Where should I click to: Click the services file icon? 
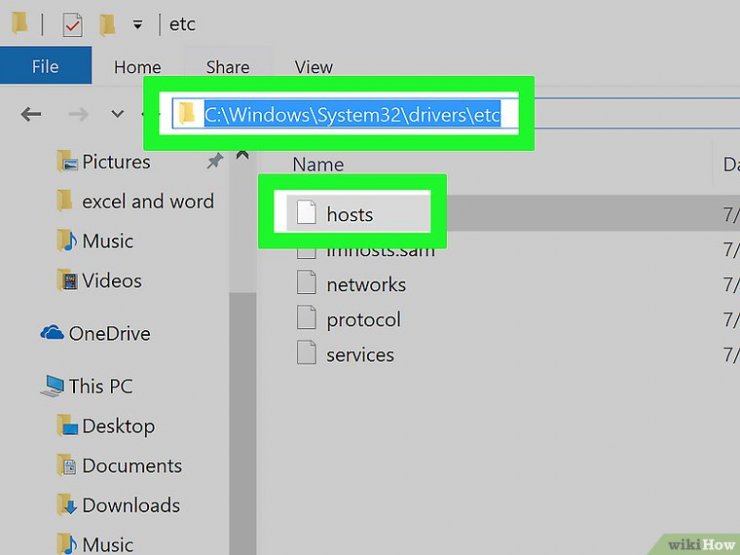pyautogui.click(x=306, y=353)
